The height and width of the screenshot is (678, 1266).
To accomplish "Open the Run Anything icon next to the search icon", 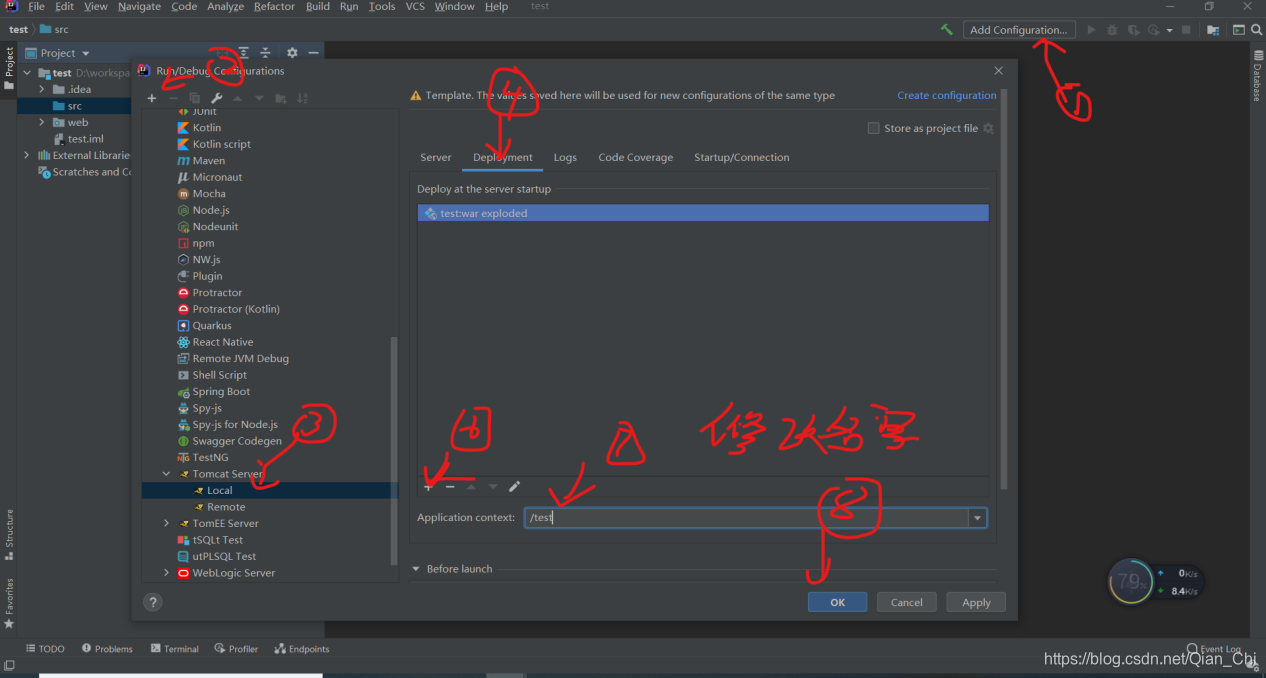I will (1238, 30).
